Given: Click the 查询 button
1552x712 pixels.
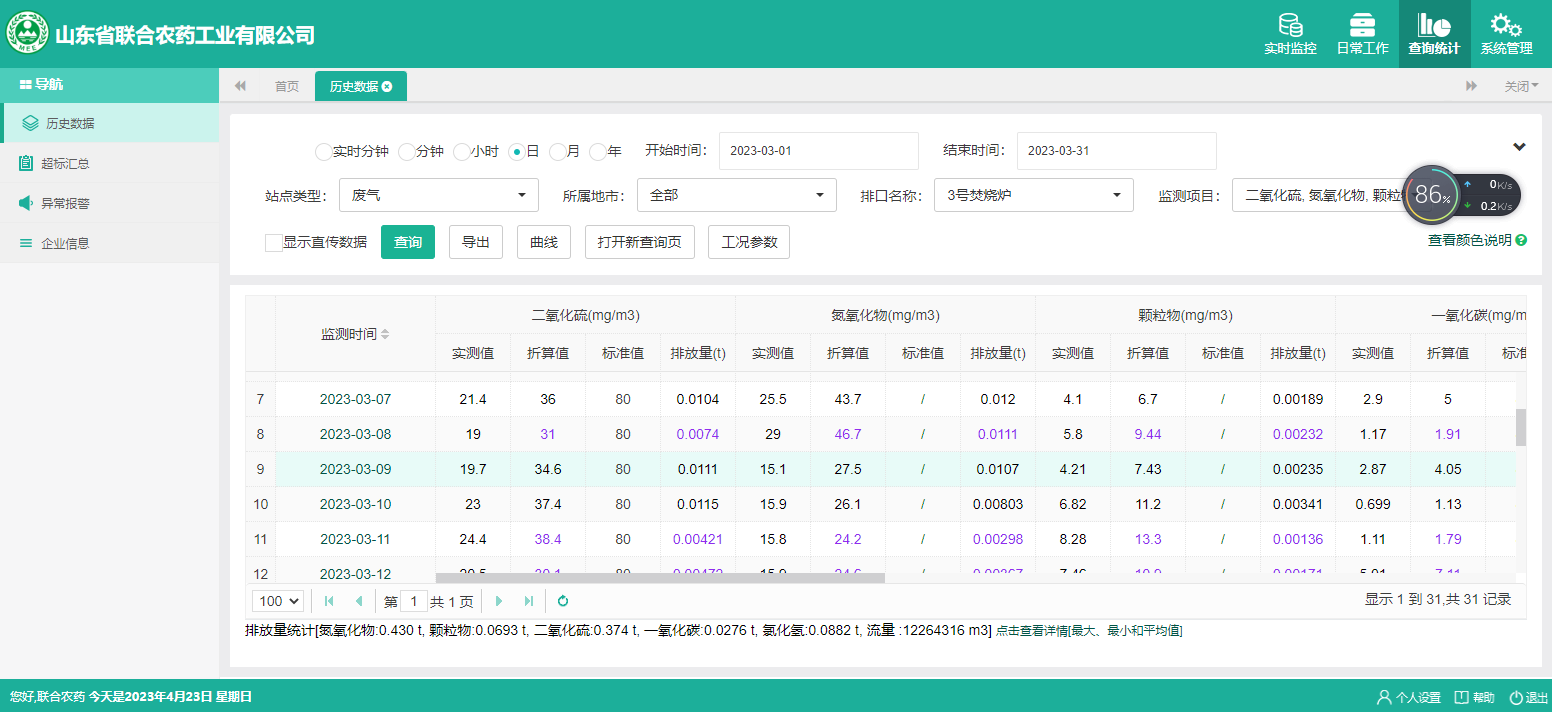Looking at the screenshot, I should (408, 242).
